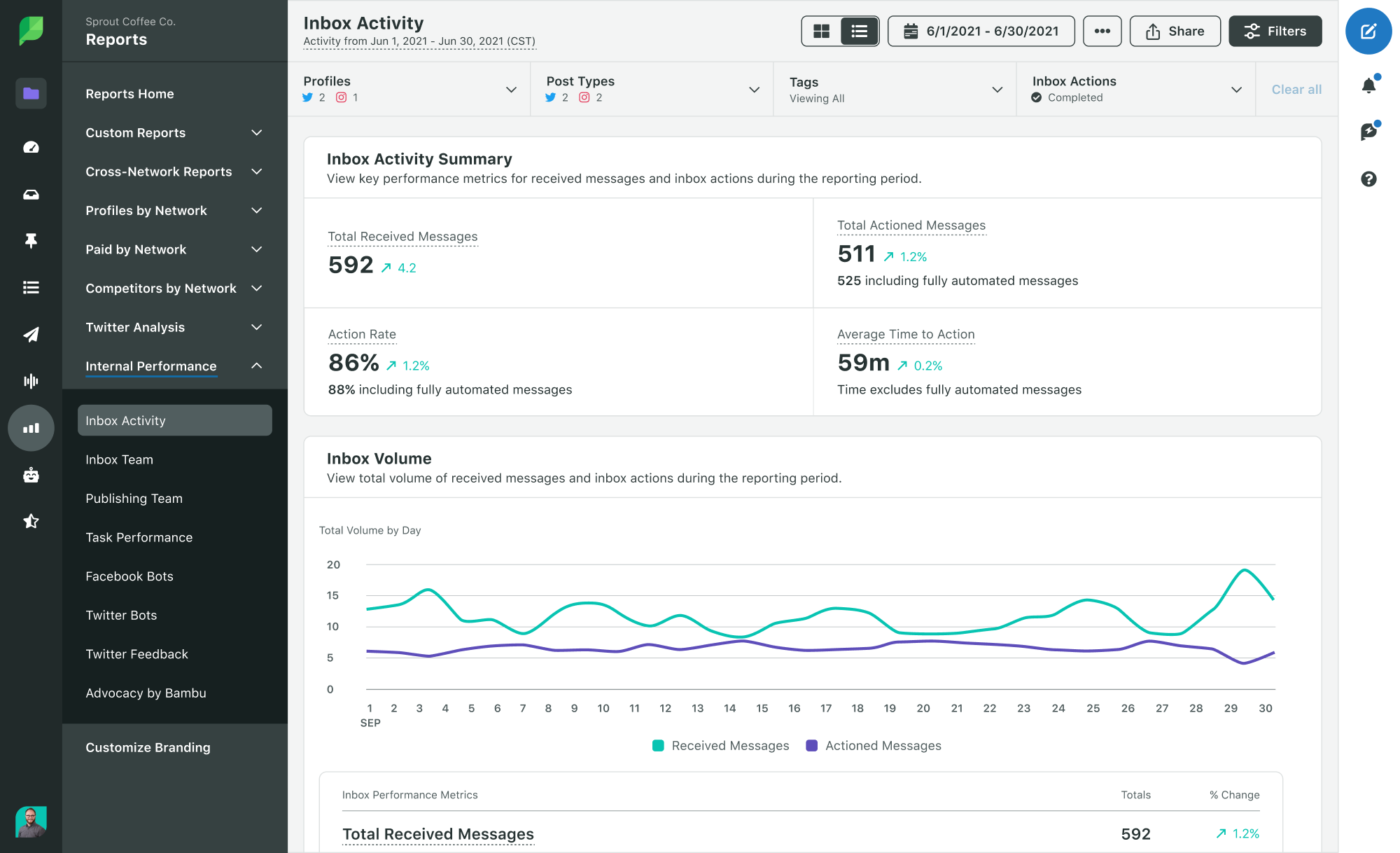Click the share upload icon button

1174,31
